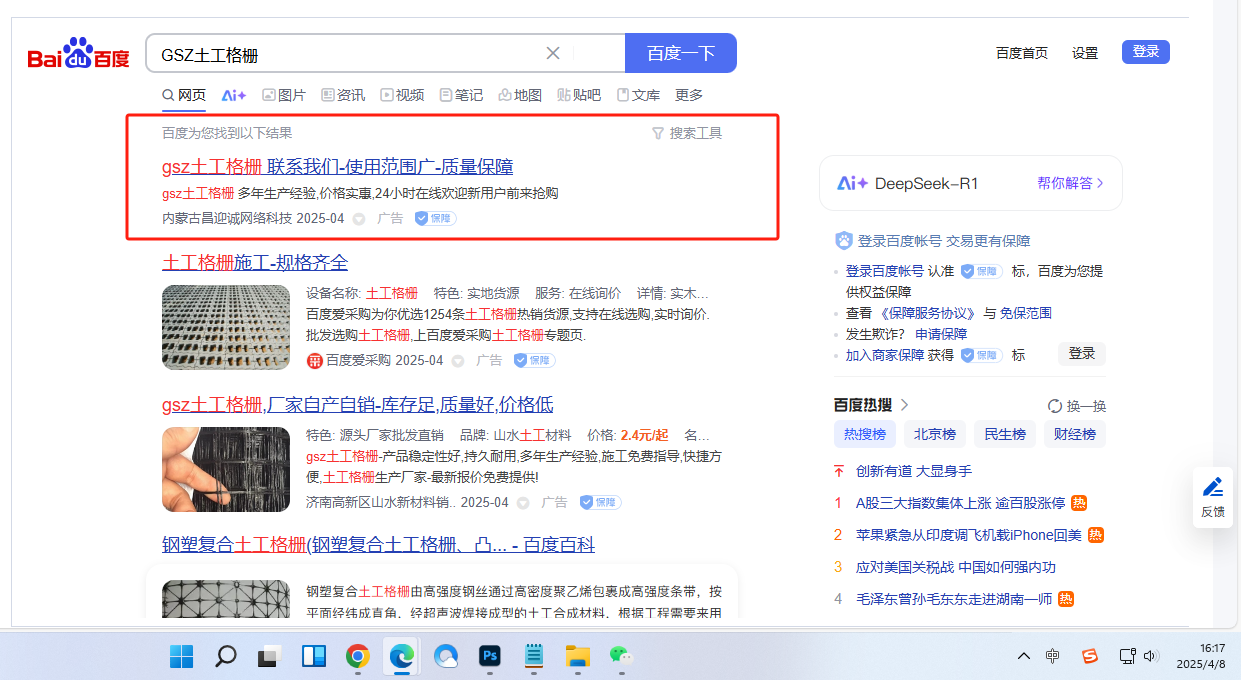Screen dimensions: 1241x680
Task: Expand the 搜索工具 filter options
Action: pyautogui.click(x=686, y=133)
